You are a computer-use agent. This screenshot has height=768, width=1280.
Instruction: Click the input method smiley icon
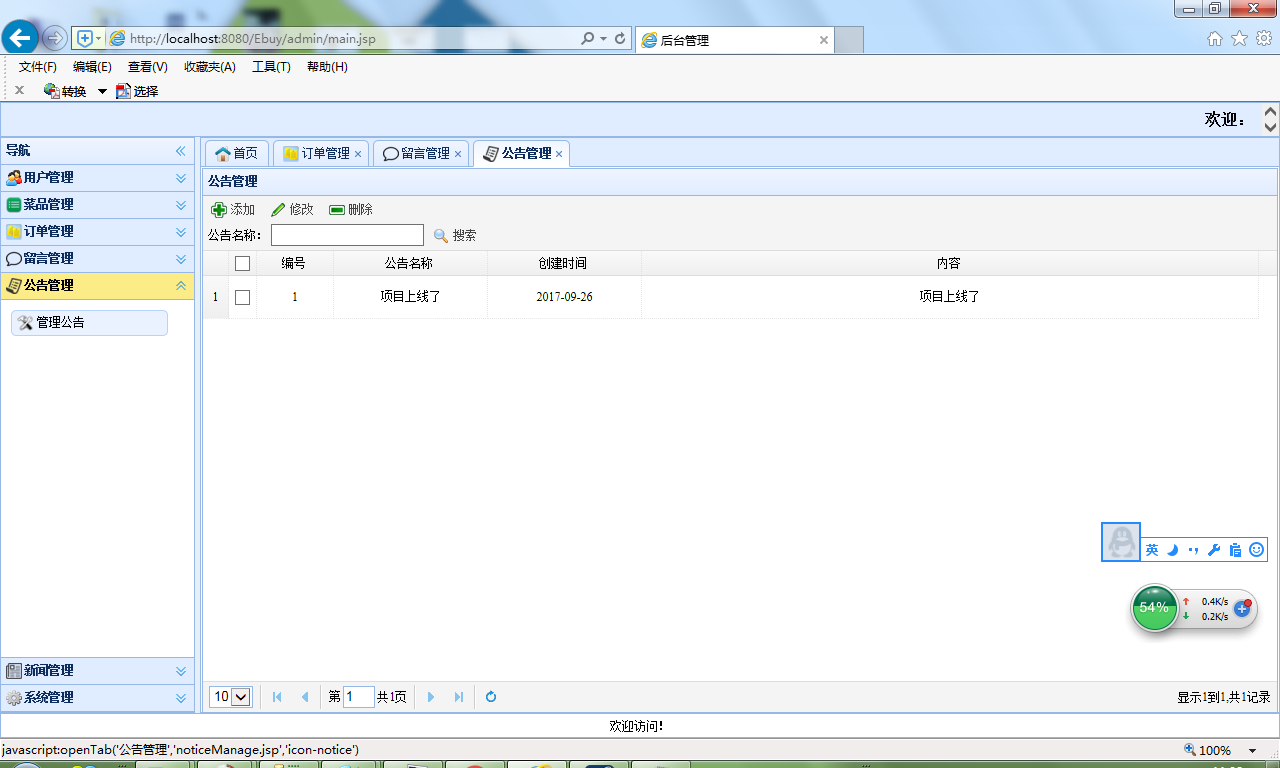(1257, 550)
